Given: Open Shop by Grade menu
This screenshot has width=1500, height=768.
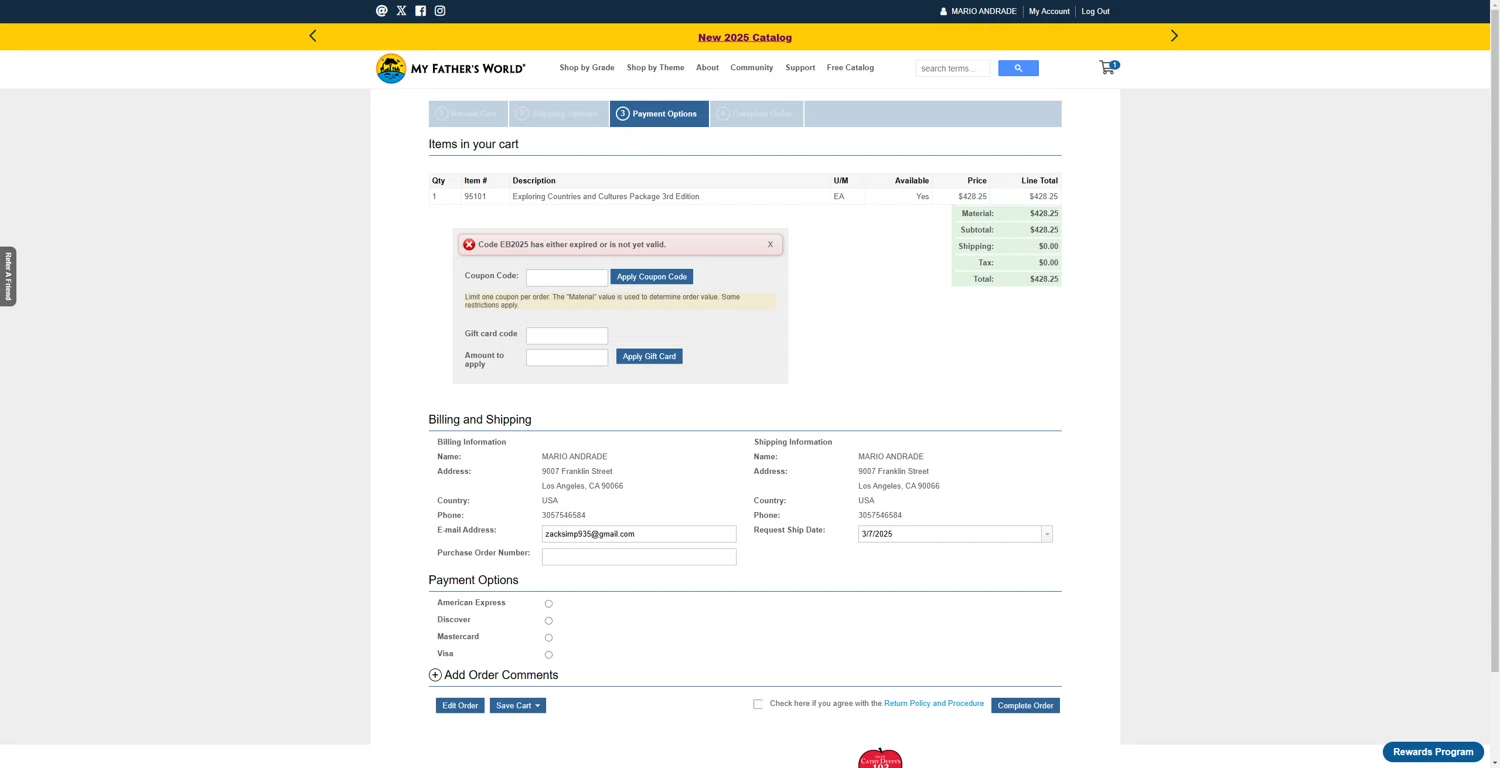Looking at the screenshot, I should click(587, 68).
